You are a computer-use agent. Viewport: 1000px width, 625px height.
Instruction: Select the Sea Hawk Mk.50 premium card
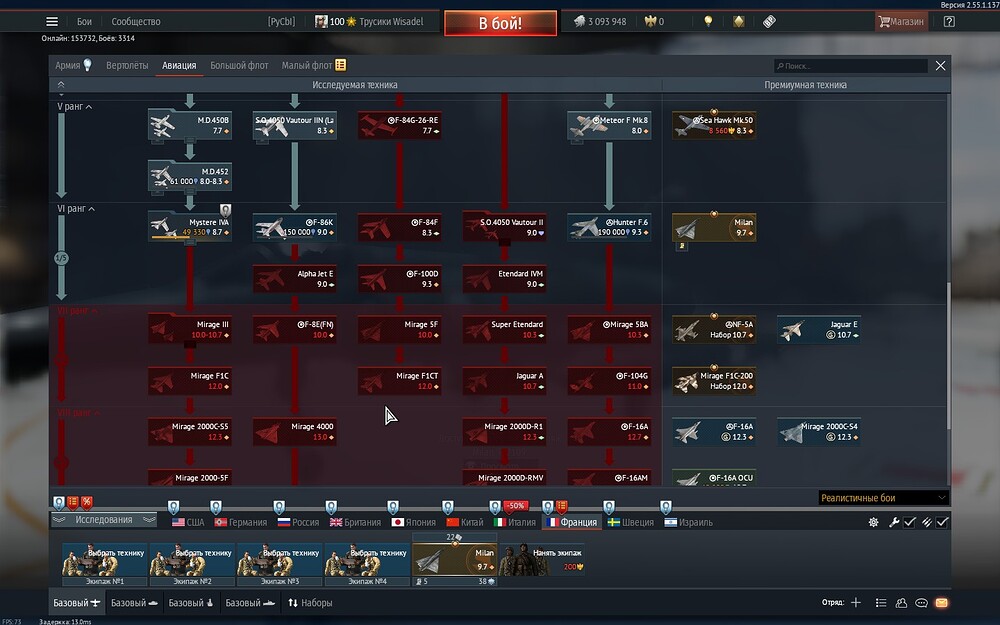click(714, 125)
